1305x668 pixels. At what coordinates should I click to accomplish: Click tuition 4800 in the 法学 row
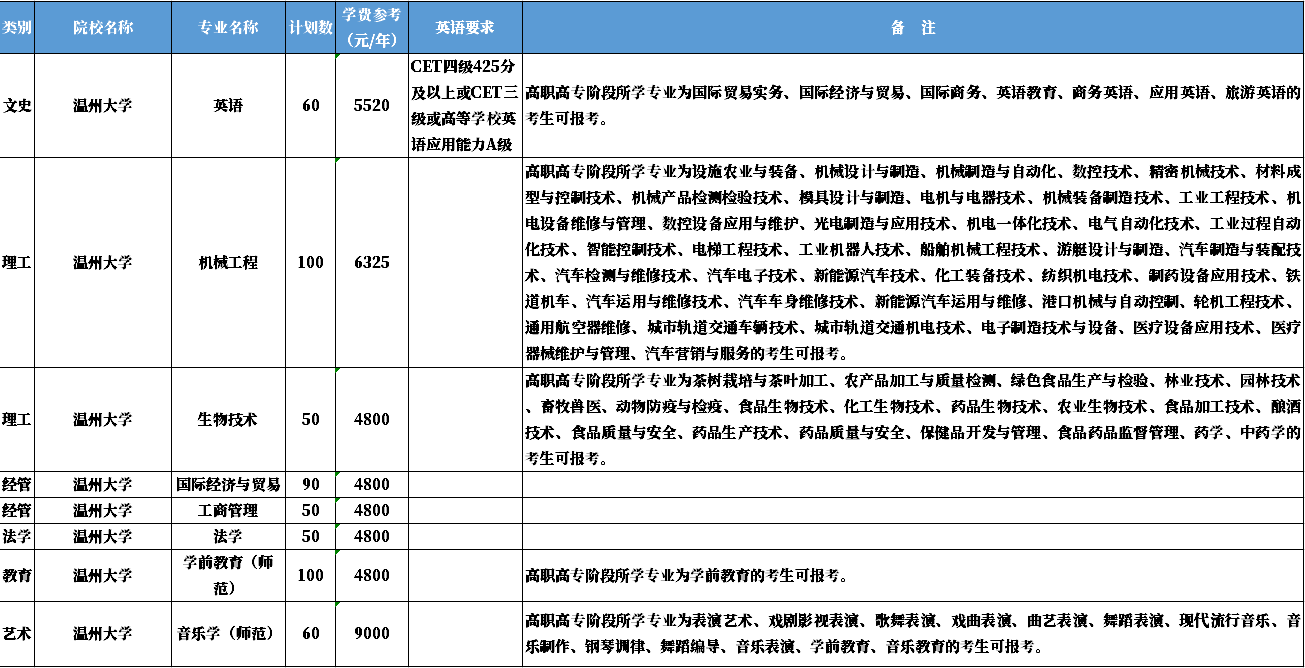tap(372, 537)
